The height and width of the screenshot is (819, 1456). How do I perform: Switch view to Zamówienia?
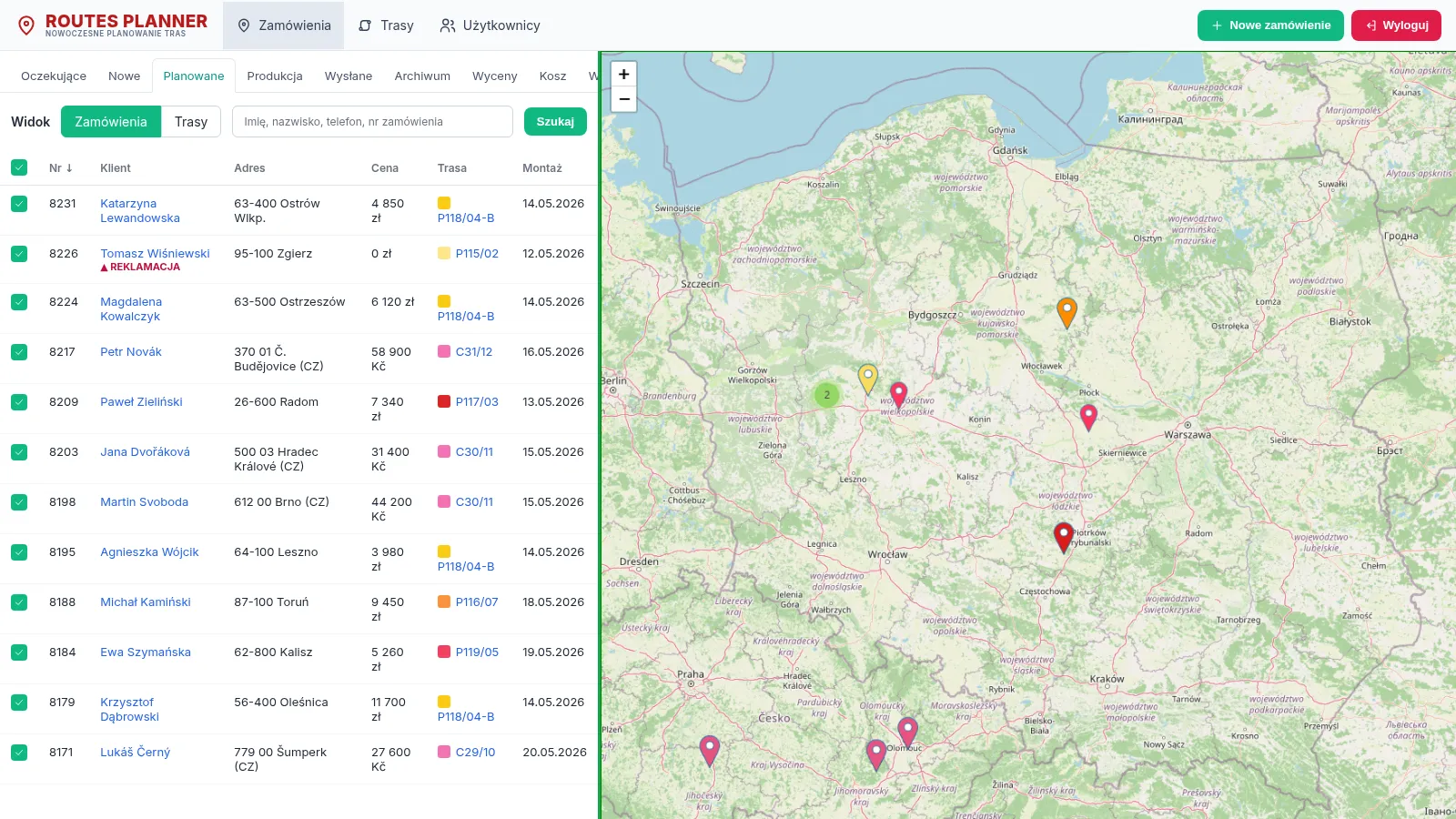pos(111,122)
